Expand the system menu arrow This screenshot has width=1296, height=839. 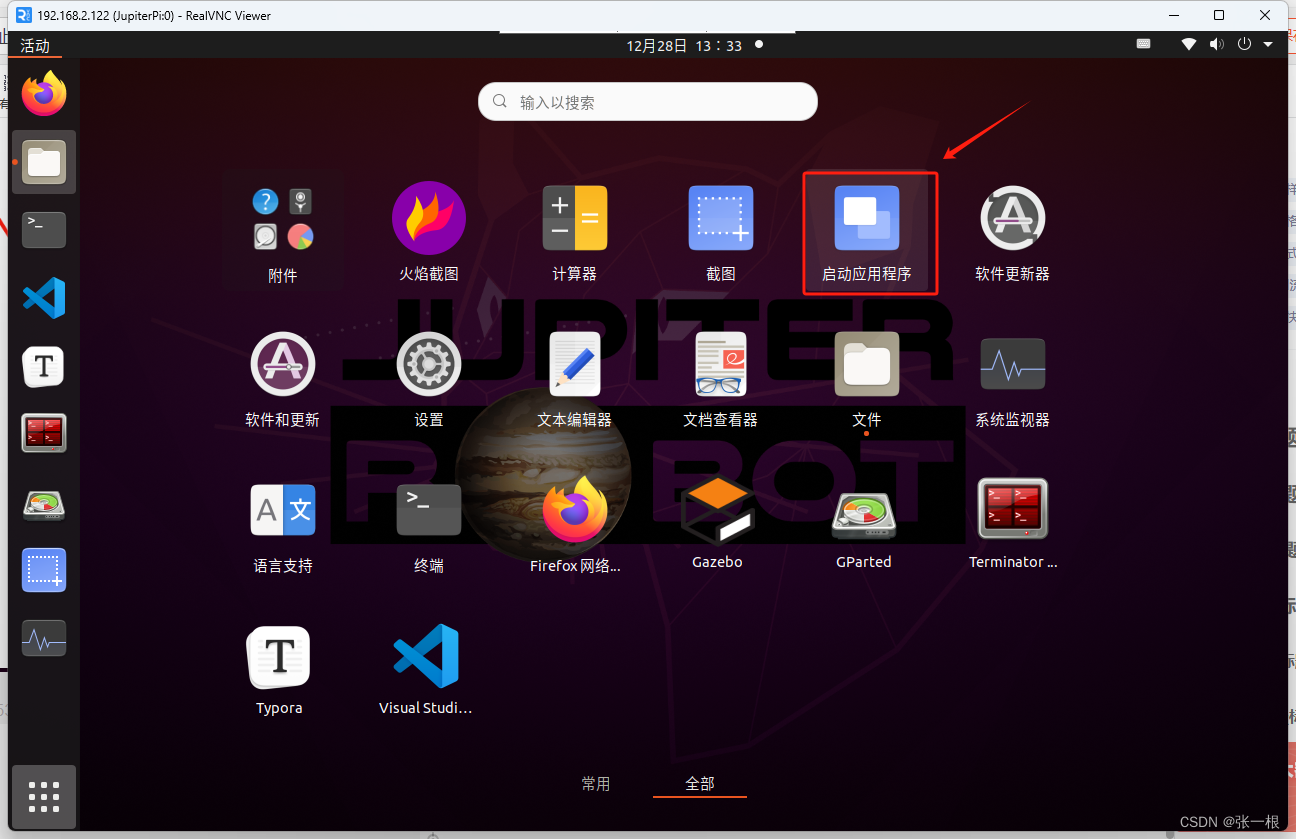pos(1268,45)
